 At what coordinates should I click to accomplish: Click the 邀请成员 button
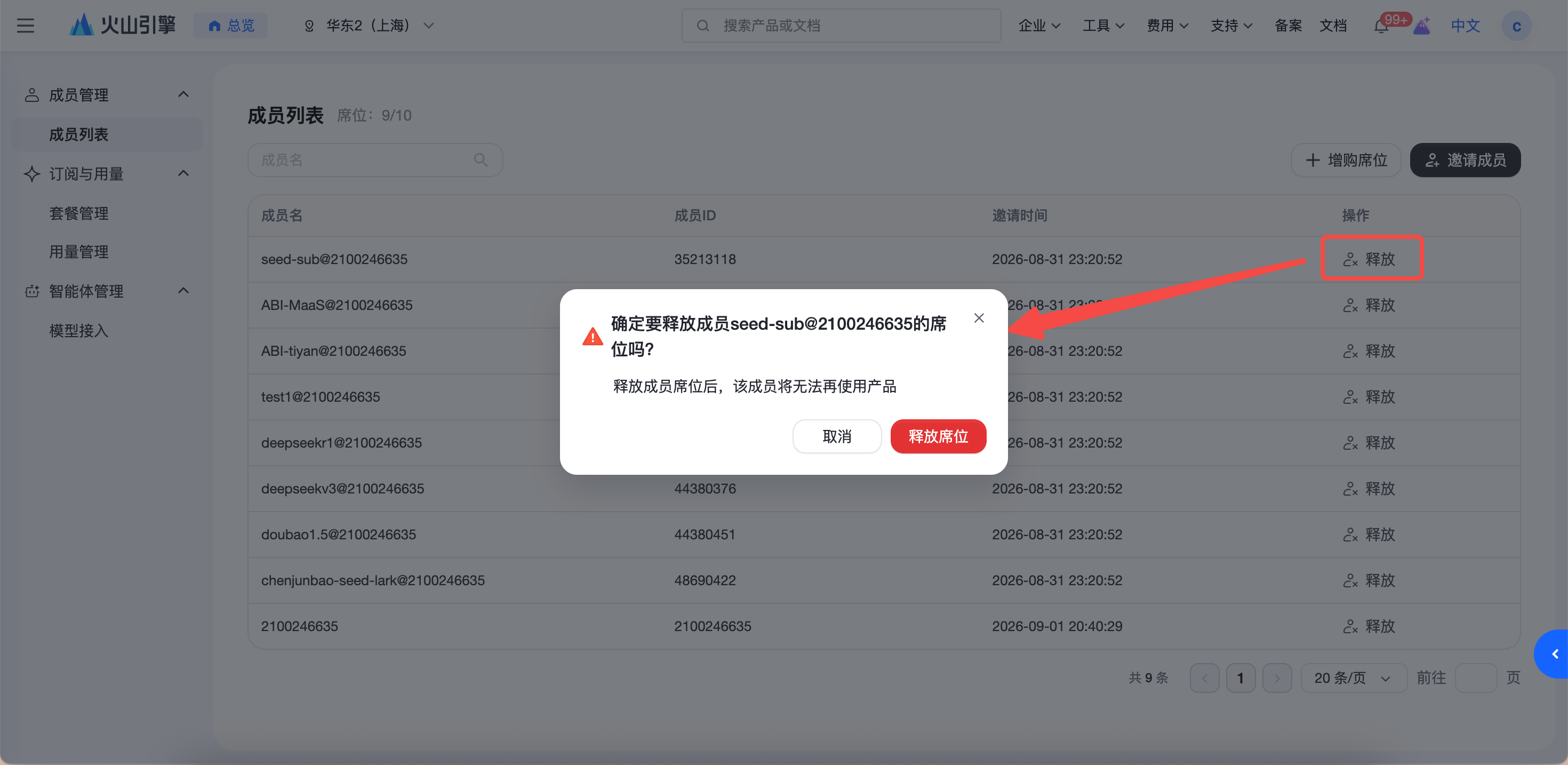[1465, 160]
